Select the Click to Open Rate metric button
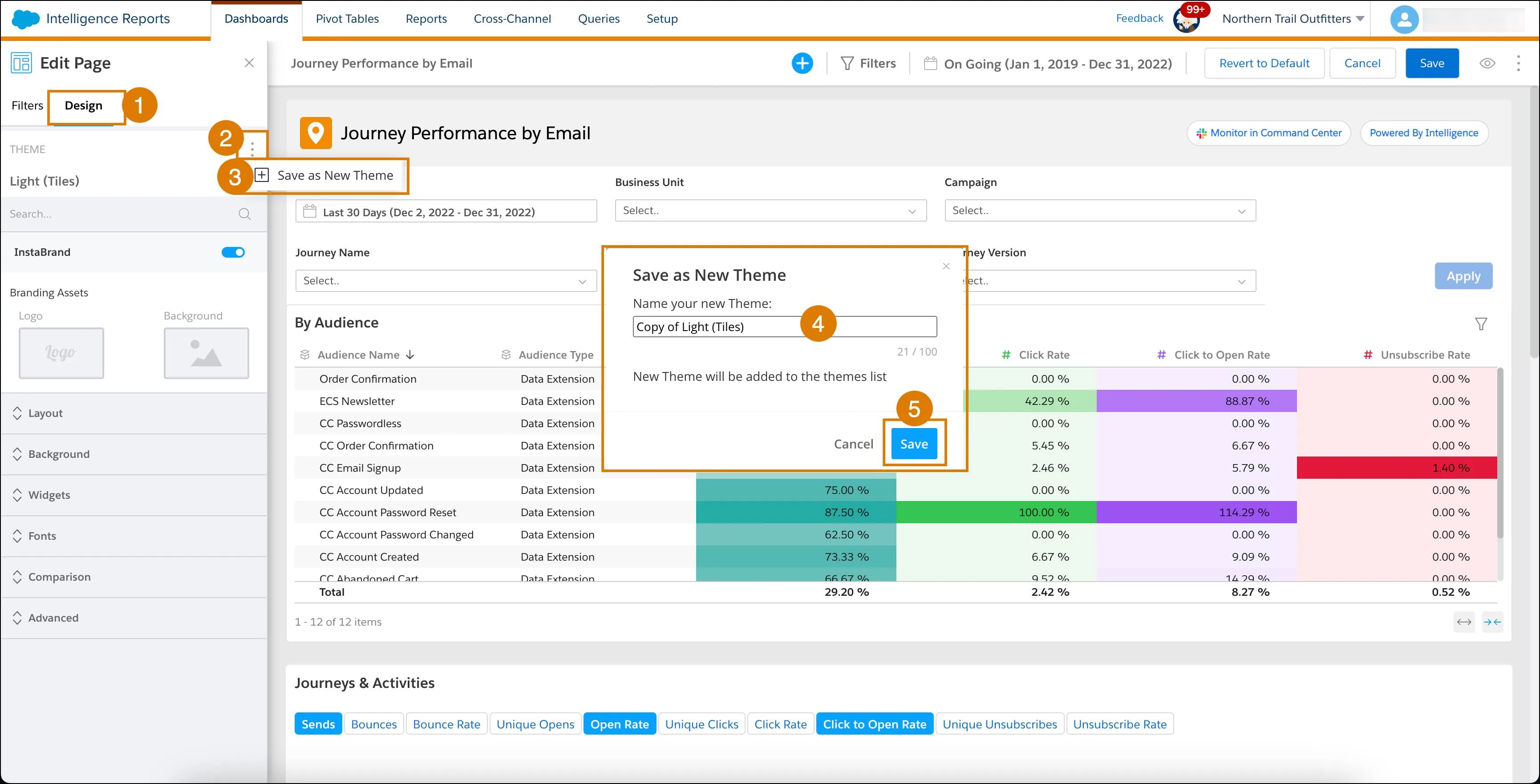The width and height of the screenshot is (1540, 784). 873,724
